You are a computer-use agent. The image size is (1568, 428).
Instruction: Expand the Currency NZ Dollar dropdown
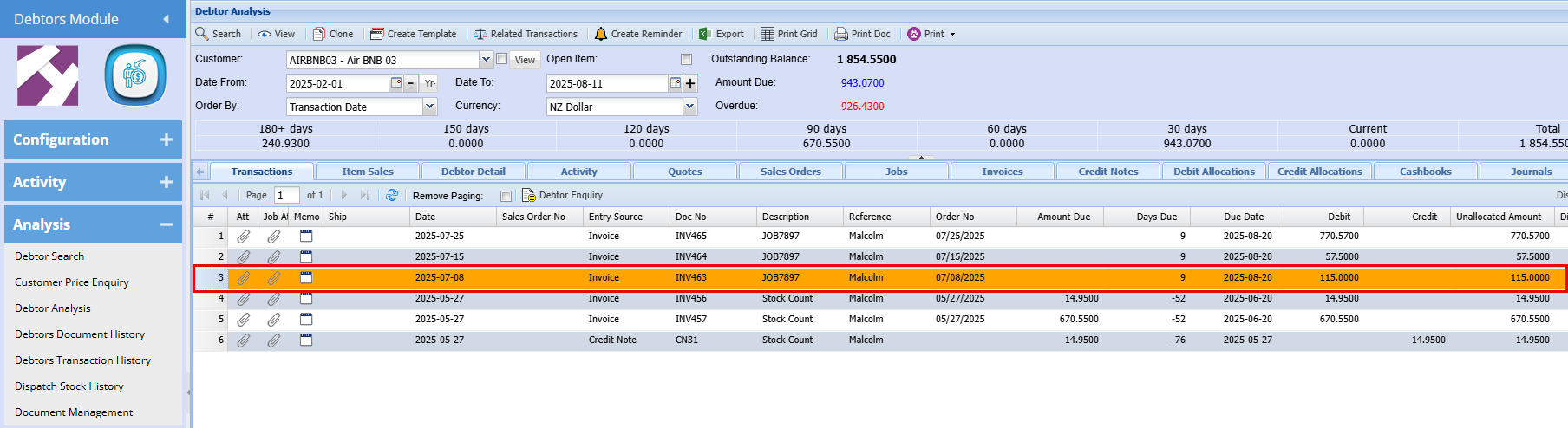click(690, 107)
